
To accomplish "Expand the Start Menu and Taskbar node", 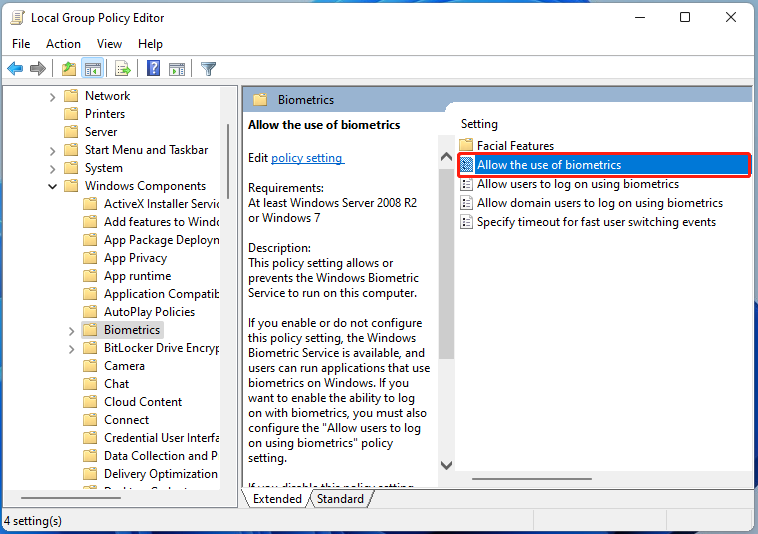I will point(52,150).
